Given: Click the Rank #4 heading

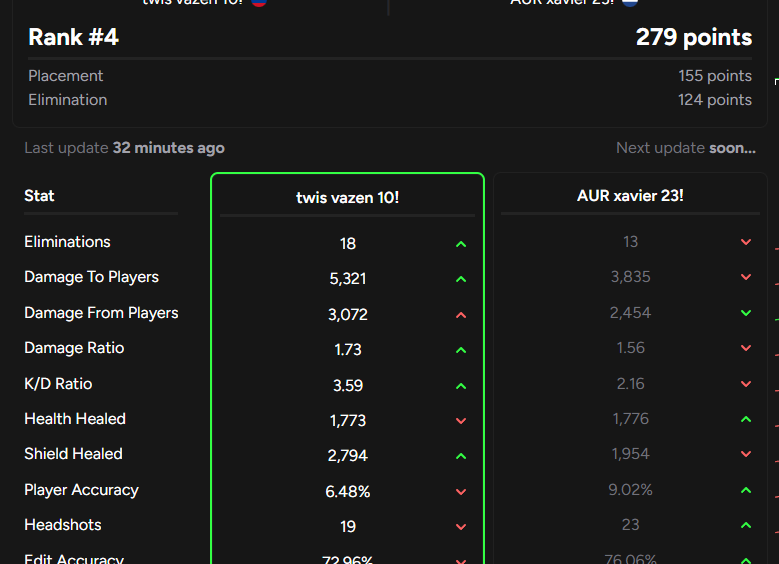Looking at the screenshot, I should [x=74, y=37].
